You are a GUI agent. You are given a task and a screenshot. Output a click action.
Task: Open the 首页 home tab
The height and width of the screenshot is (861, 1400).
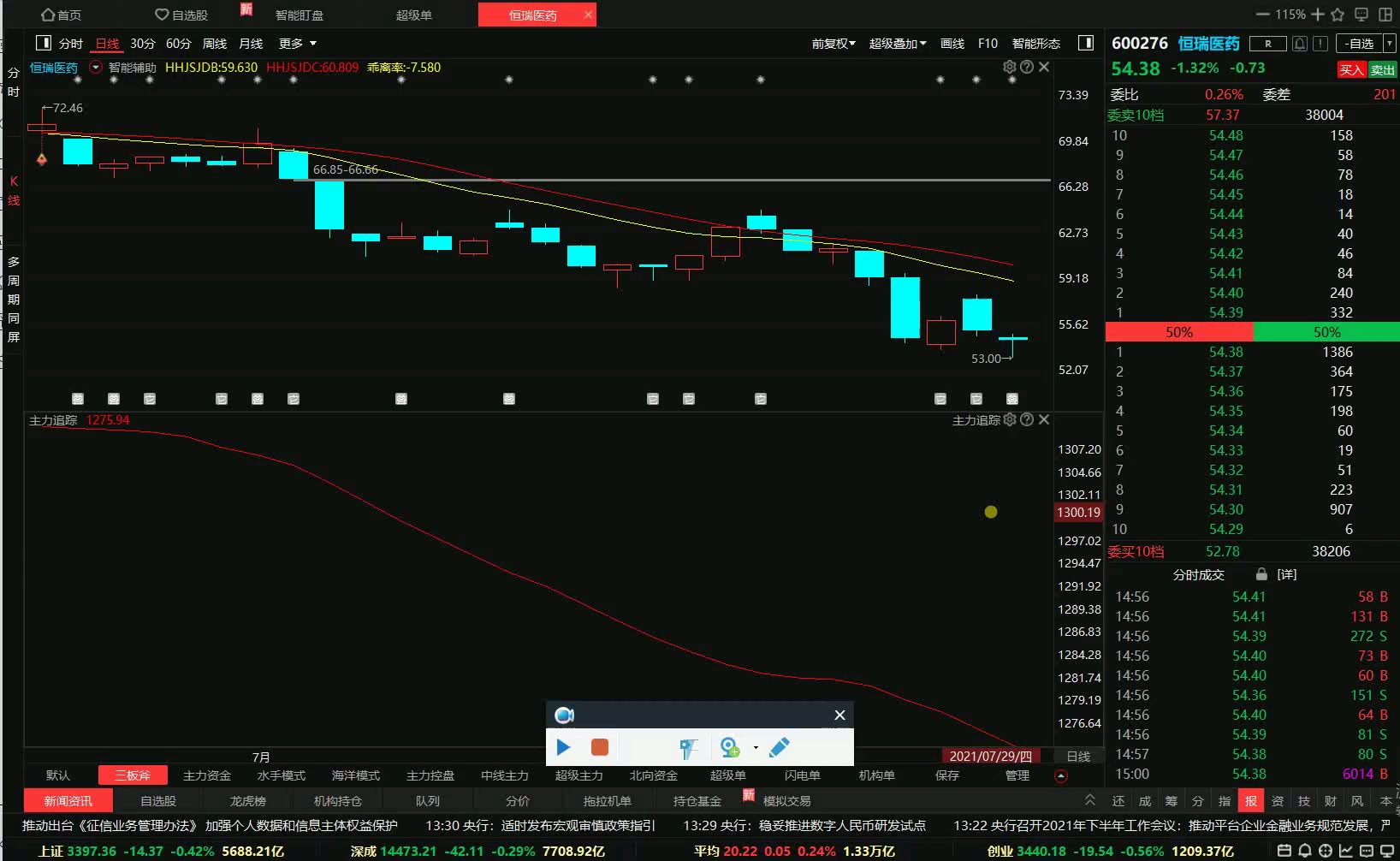[62, 15]
